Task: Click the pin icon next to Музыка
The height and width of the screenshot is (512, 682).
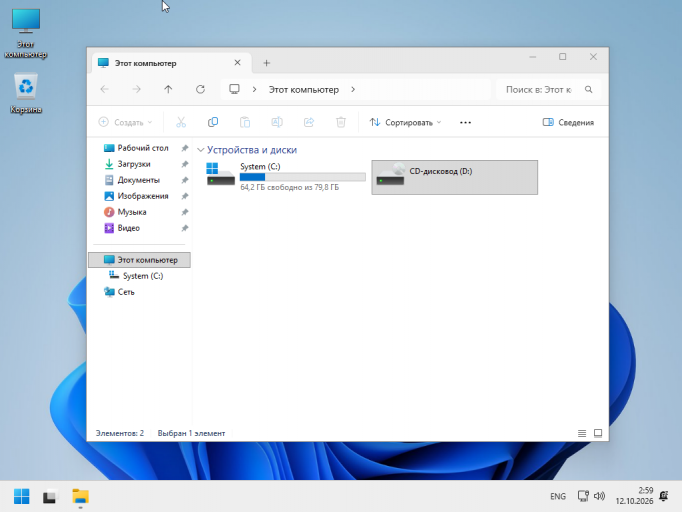Action: pos(185,212)
